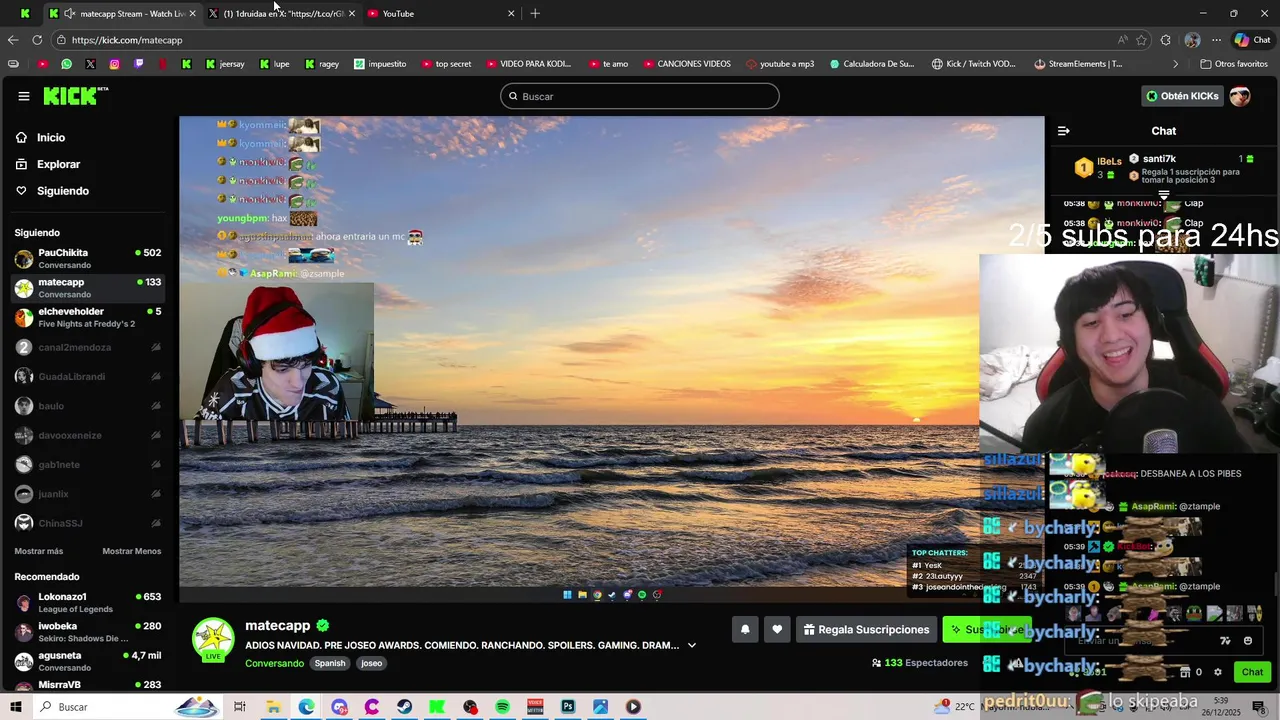Open channel points shop icon in chat
The width and height of the screenshot is (1280, 720).
1185,672
